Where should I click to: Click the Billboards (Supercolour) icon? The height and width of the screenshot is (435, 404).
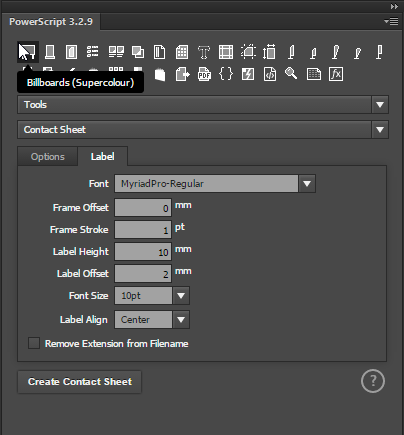pos(28,52)
